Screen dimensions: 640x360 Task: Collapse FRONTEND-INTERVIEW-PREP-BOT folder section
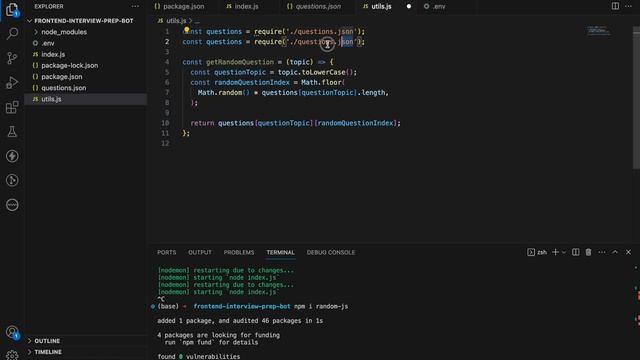pos(84,21)
